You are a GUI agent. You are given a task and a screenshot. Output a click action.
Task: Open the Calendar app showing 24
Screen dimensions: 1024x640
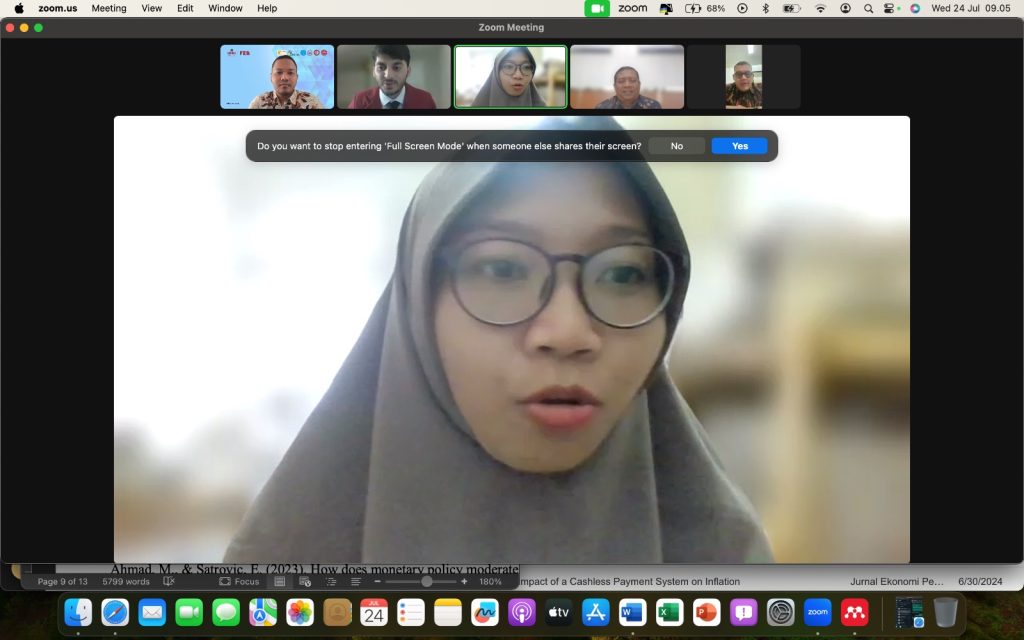coord(374,612)
